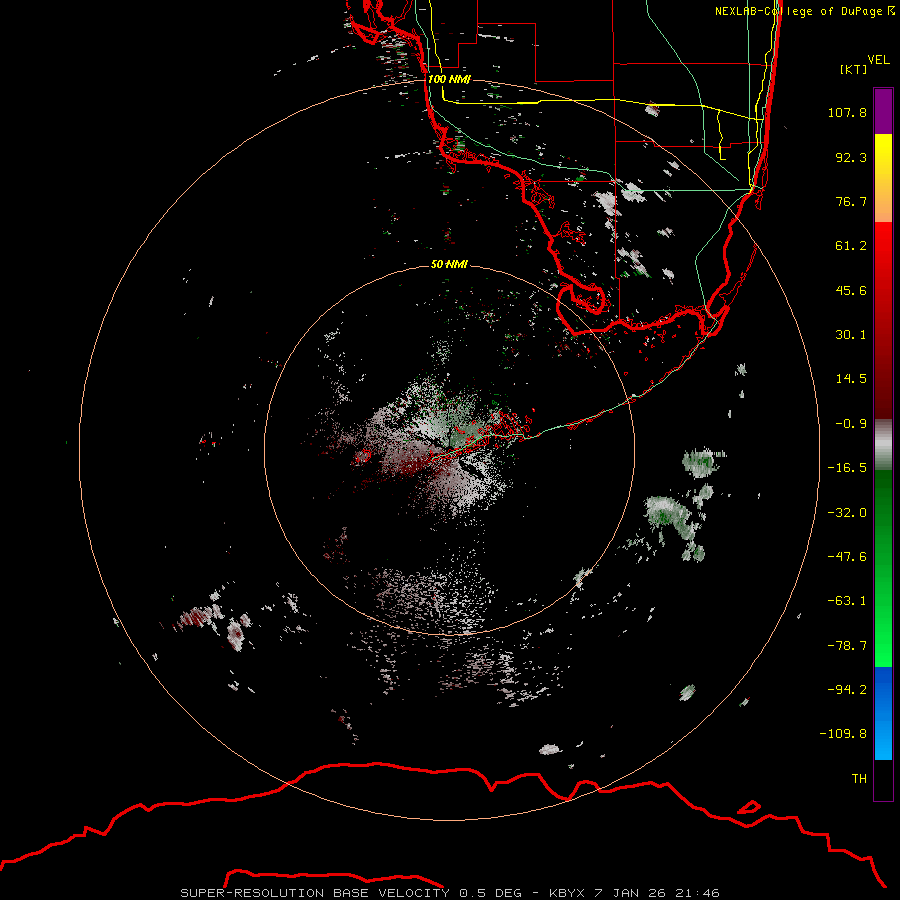Select the 61.2 scale value
The width and height of the screenshot is (900, 900).
[851, 246]
